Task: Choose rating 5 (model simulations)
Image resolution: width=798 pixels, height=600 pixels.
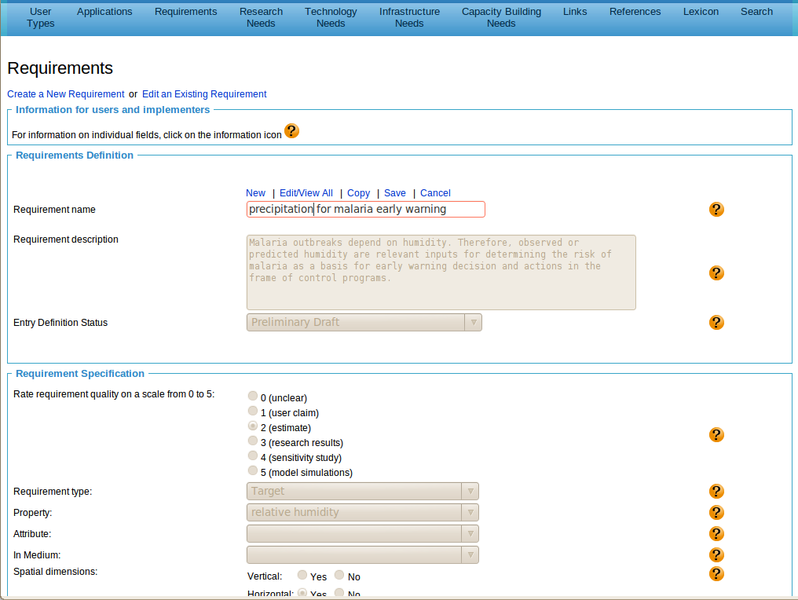Action: (252, 471)
